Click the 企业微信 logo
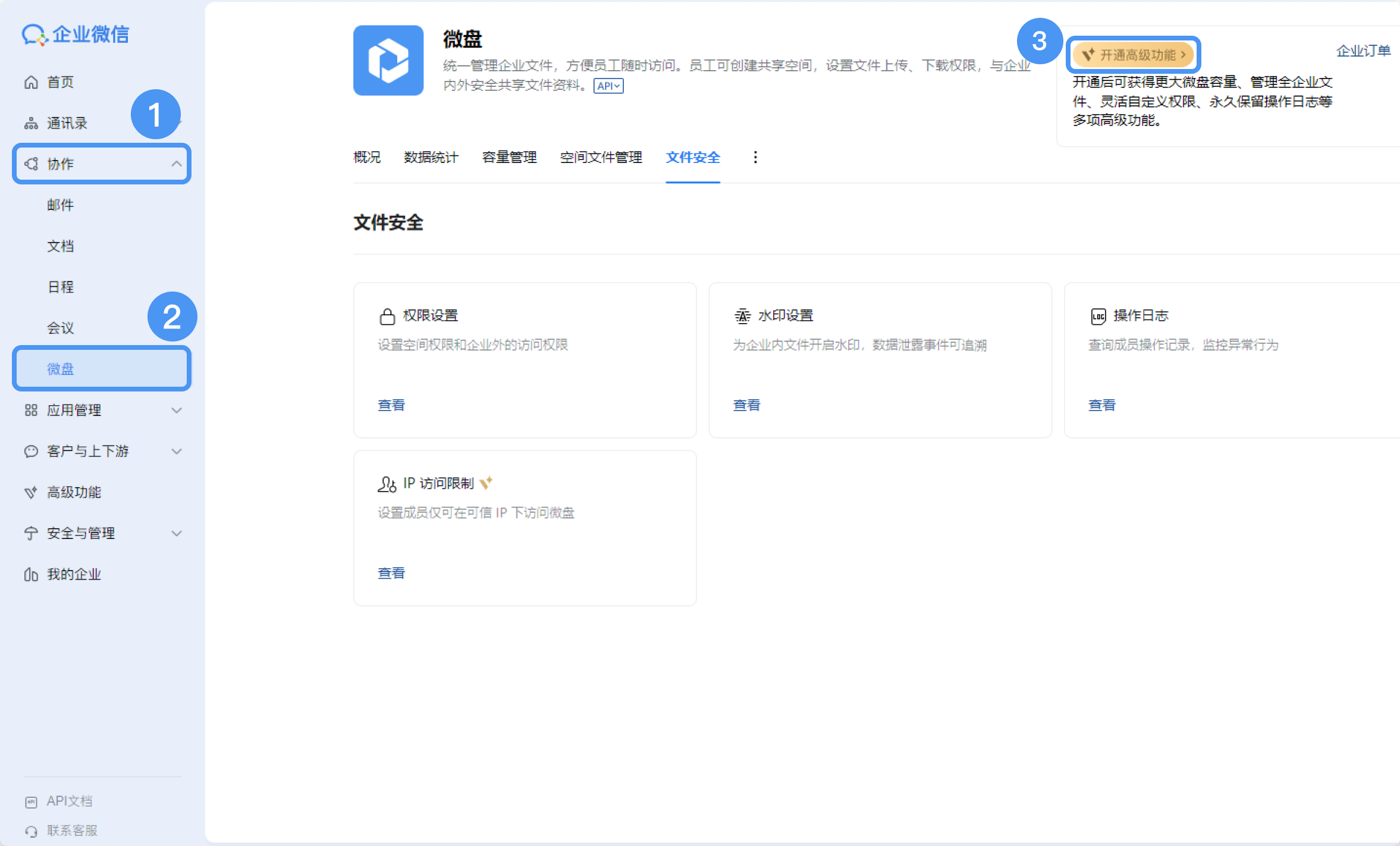This screenshot has width=1400, height=846. pyautogui.click(x=76, y=35)
